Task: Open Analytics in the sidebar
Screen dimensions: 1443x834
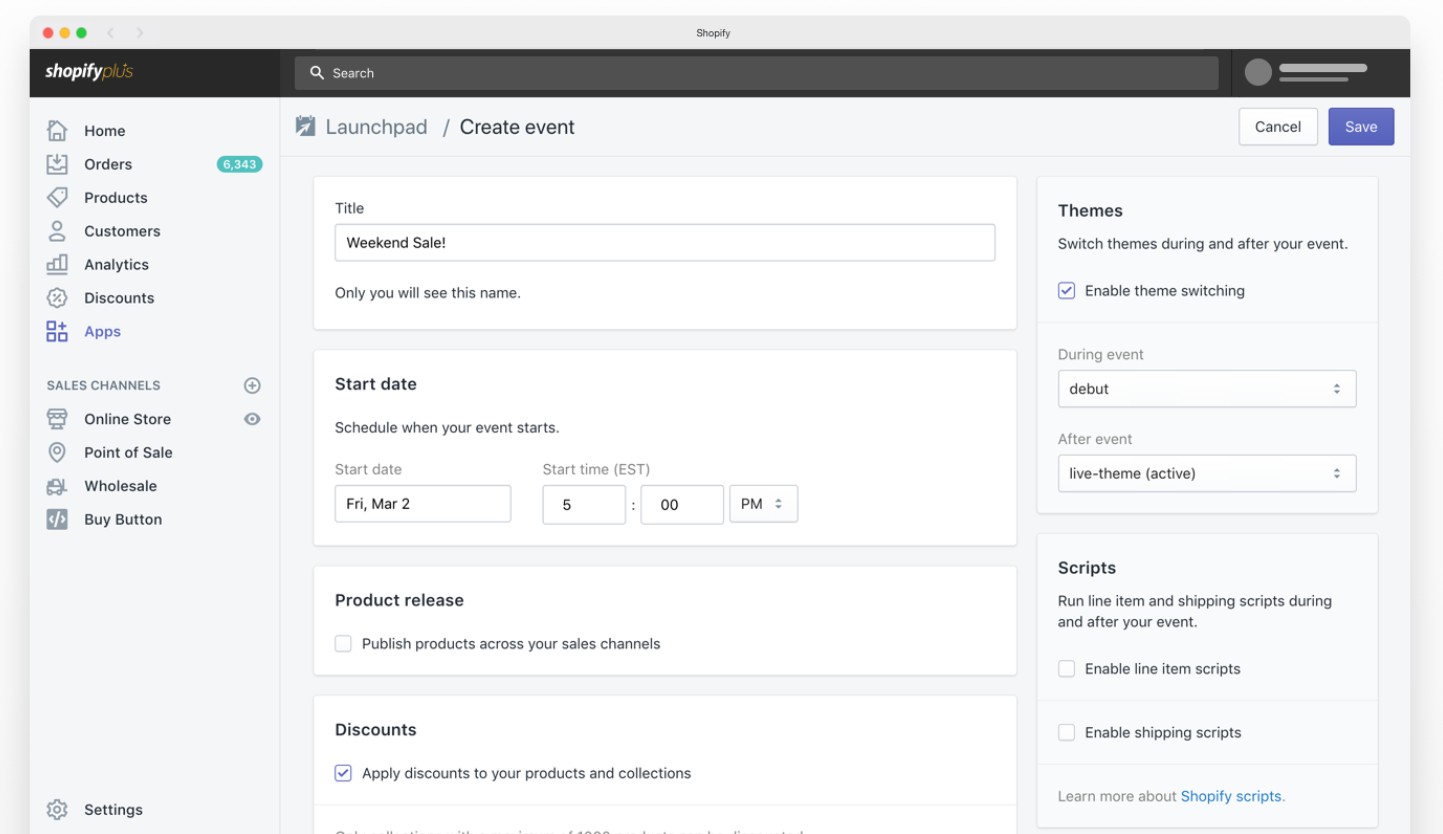Action: [116, 265]
